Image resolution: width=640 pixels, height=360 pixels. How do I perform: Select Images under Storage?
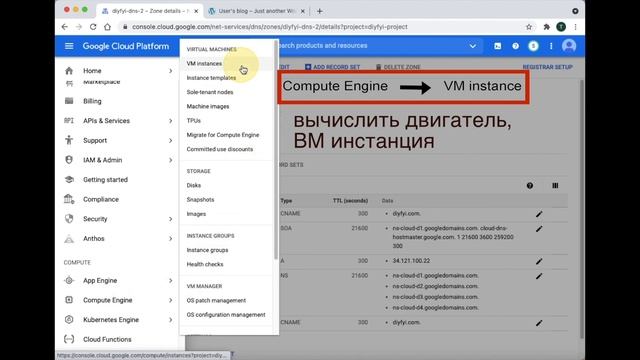196,214
